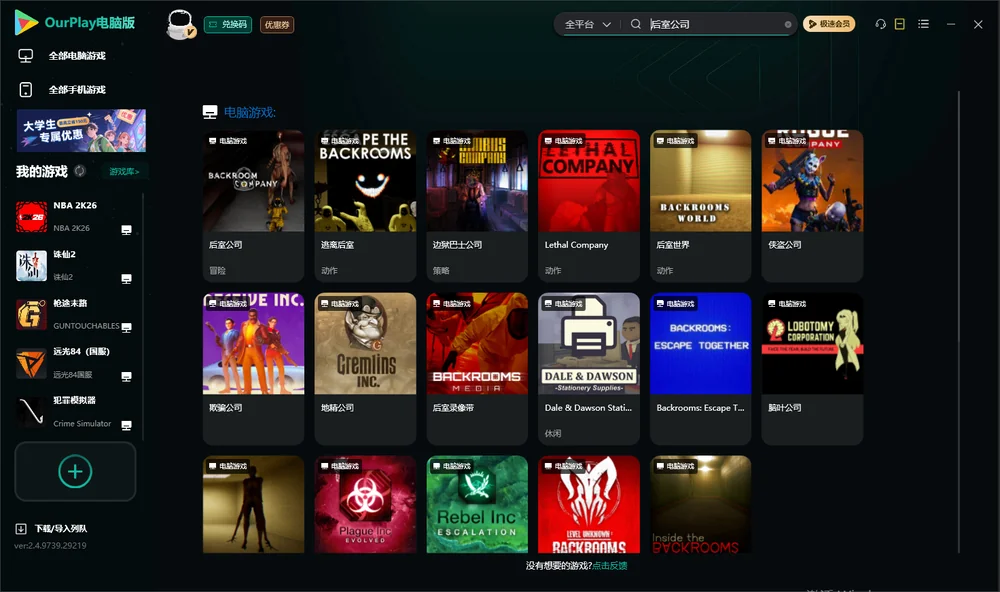Open the 极速会员 membership button
Screen dimensions: 1000x592
click(829, 24)
